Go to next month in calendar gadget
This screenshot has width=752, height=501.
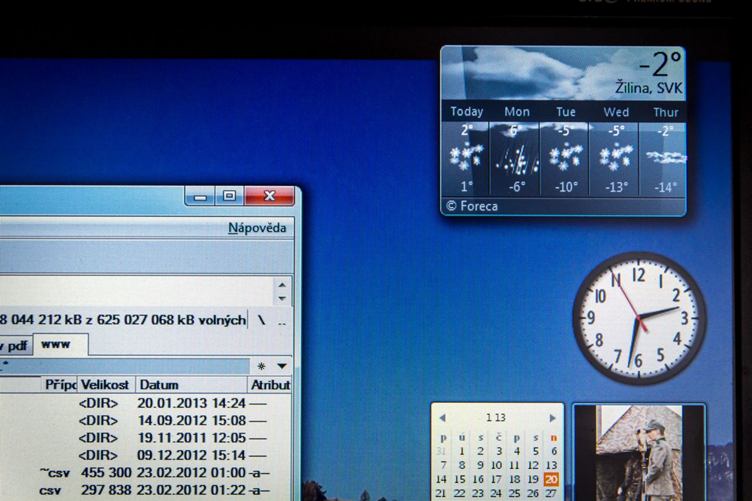coord(552,418)
